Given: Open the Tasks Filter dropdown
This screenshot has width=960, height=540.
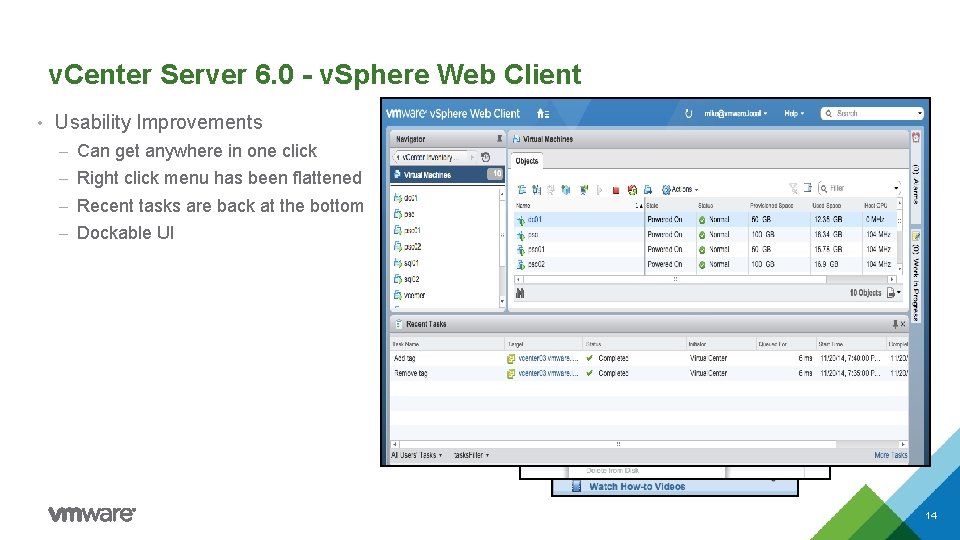Looking at the screenshot, I should 471,455.
